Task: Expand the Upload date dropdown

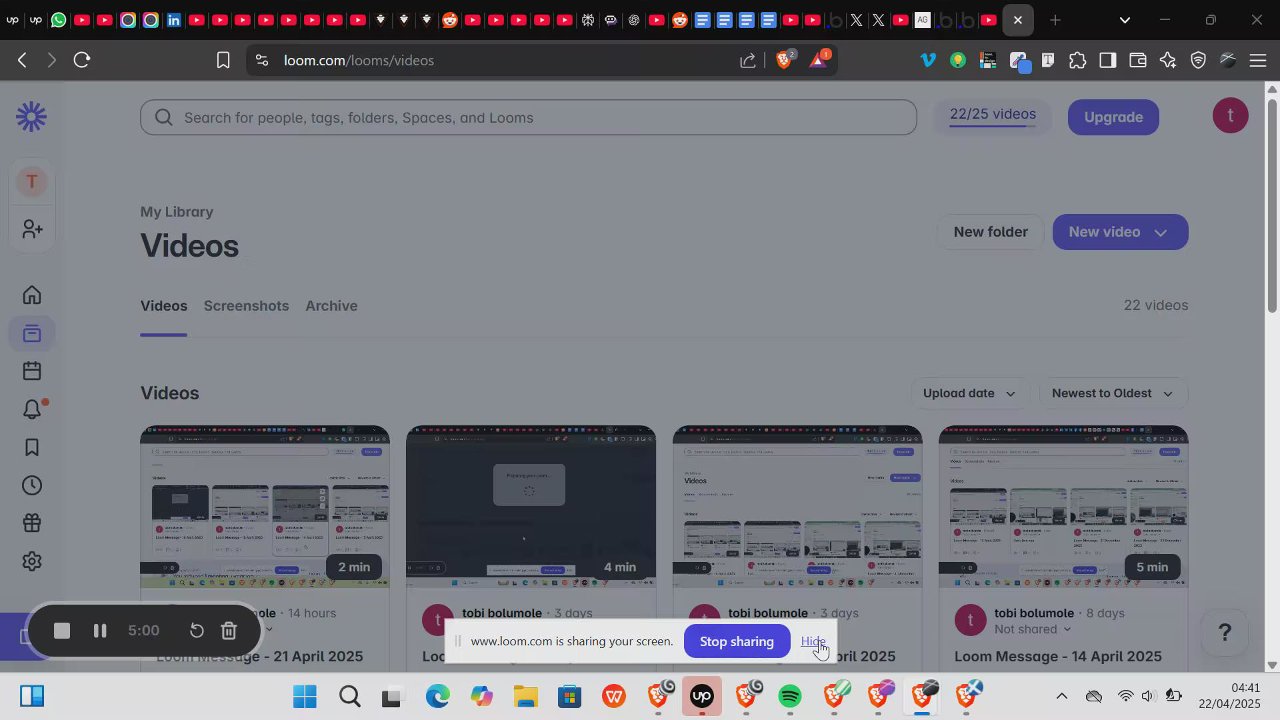Action: point(969,393)
